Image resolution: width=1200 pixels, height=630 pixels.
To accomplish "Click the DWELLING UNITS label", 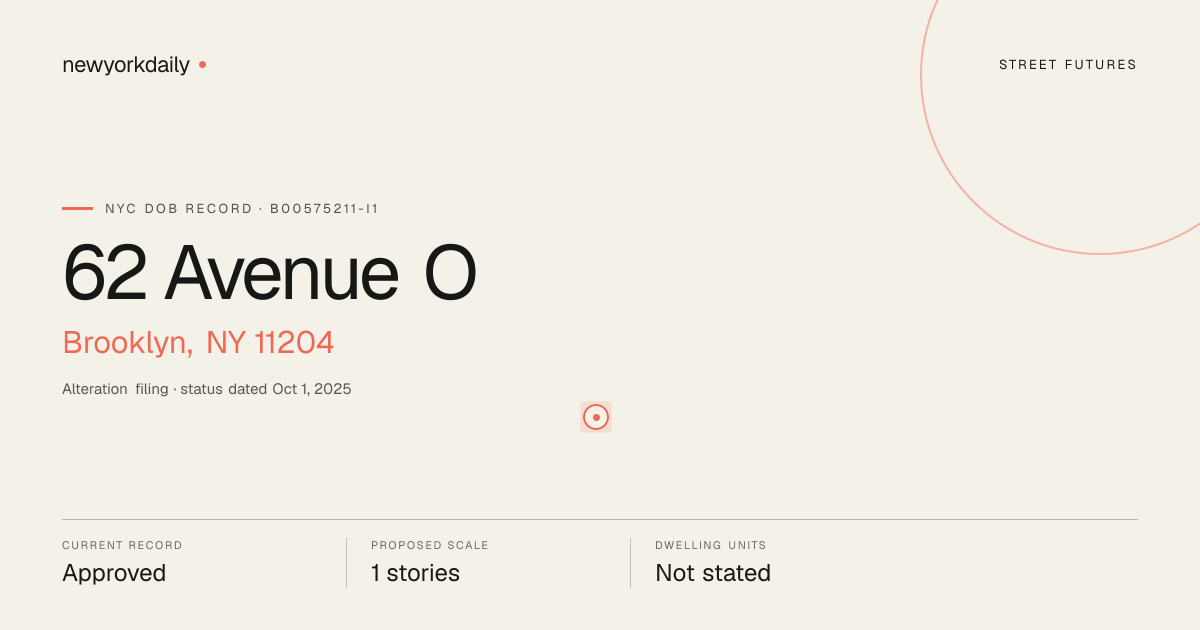I will click(x=711, y=546).
